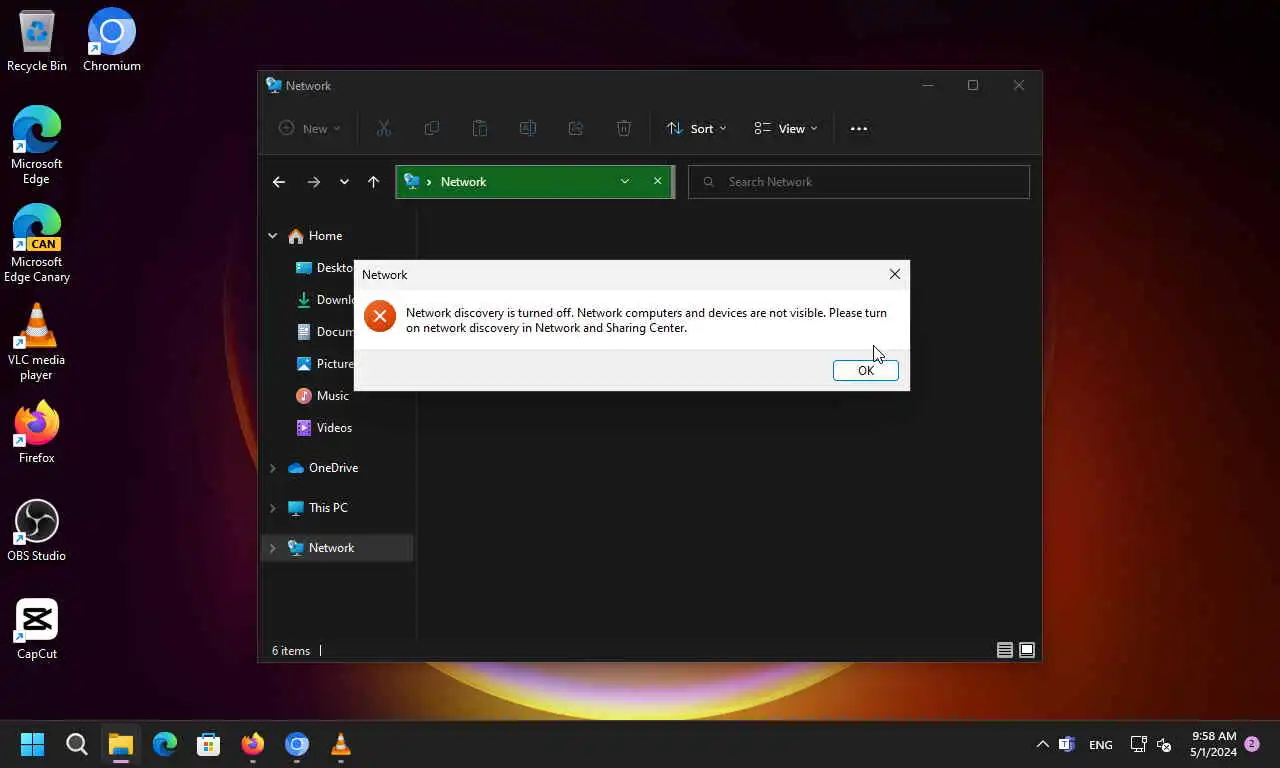This screenshot has width=1280, height=768.
Task: Open VLC media player desktop shortcut
Action: click(x=37, y=342)
